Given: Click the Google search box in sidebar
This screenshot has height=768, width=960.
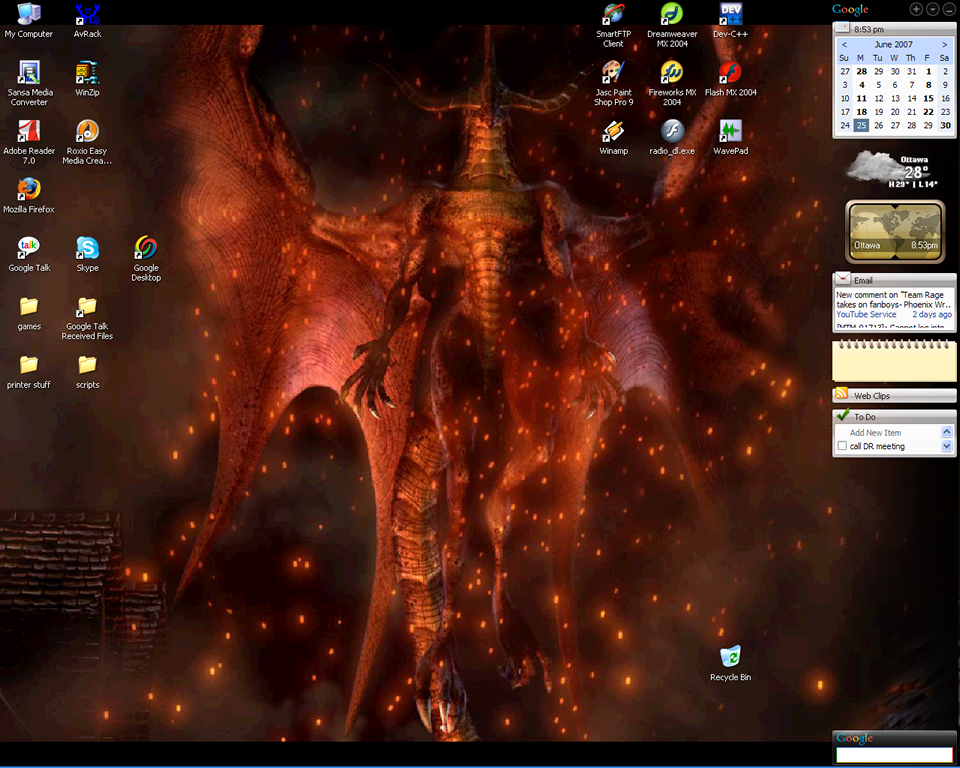Looking at the screenshot, I should coord(894,755).
